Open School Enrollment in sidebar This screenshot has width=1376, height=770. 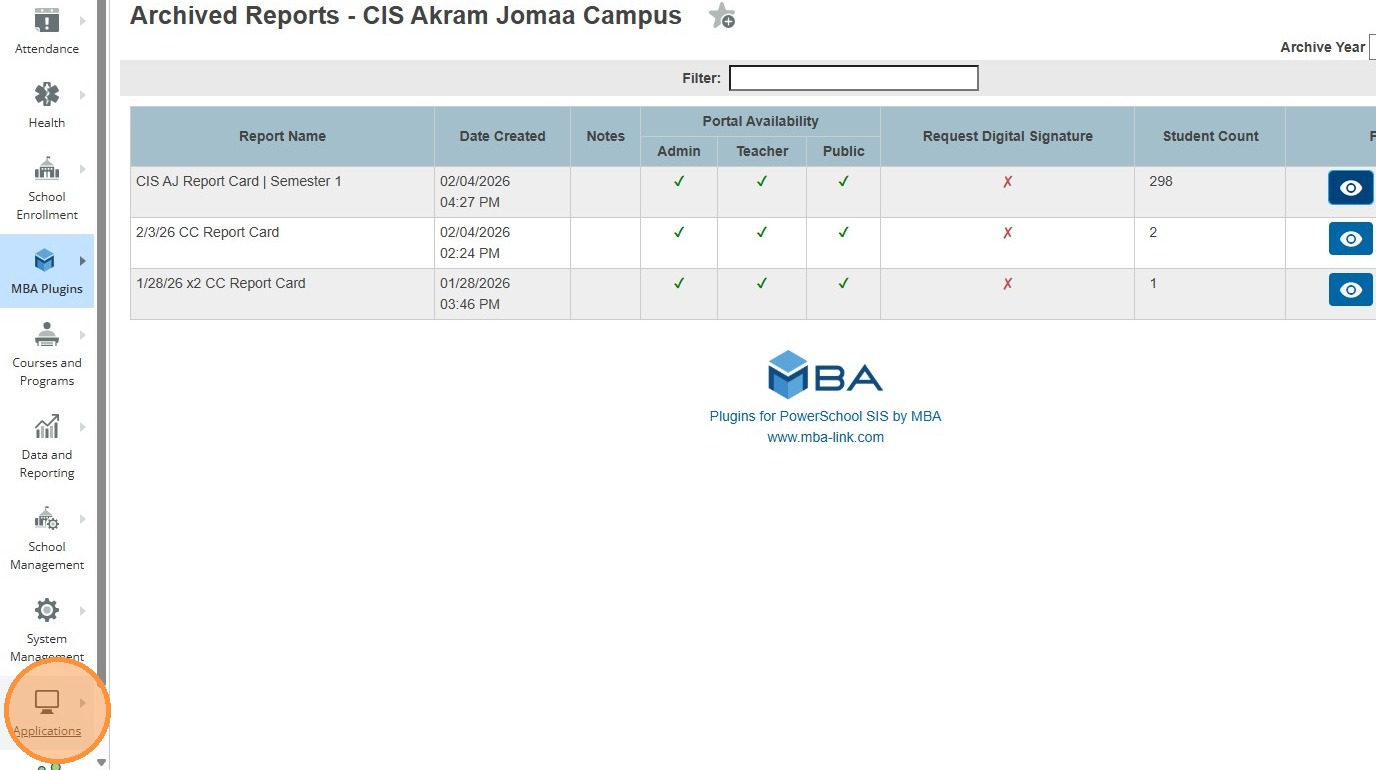tap(46, 169)
